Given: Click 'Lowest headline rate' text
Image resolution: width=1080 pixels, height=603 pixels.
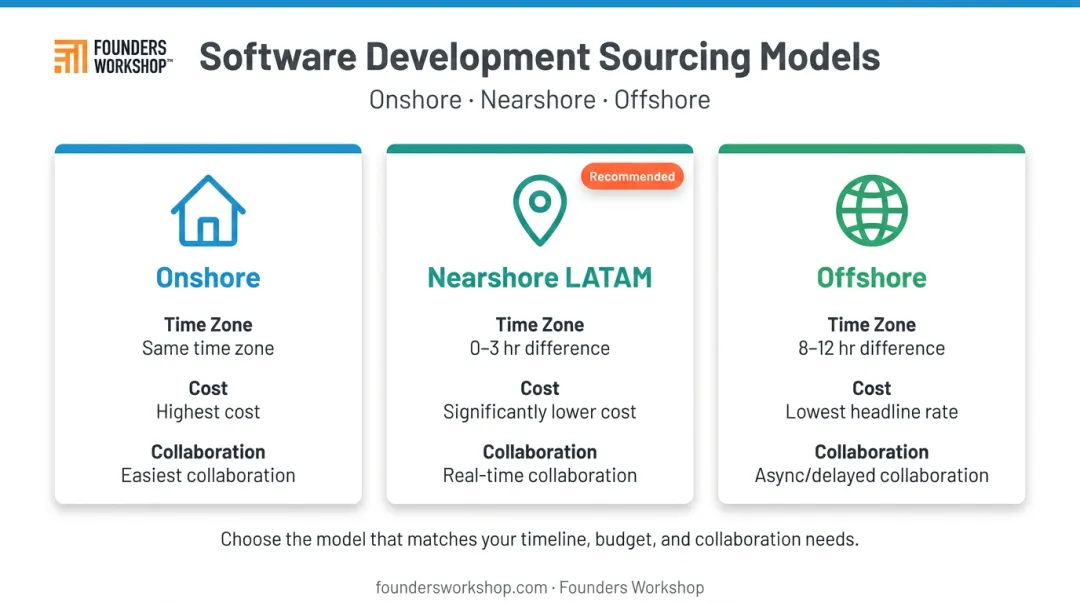Looking at the screenshot, I should pyautogui.click(x=871, y=411).
